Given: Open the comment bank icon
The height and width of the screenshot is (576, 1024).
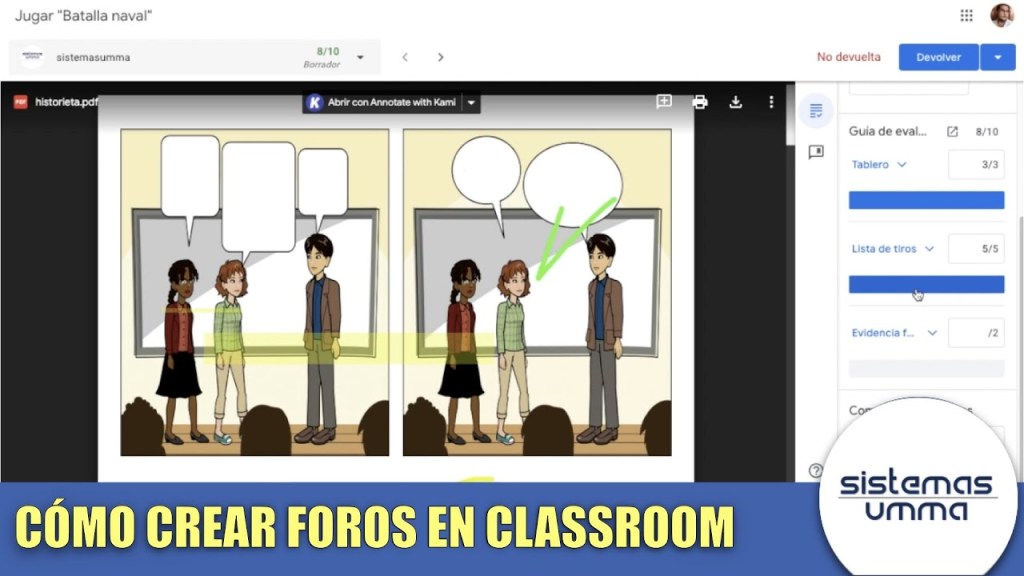Looking at the screenshot, I should point(816,152).
